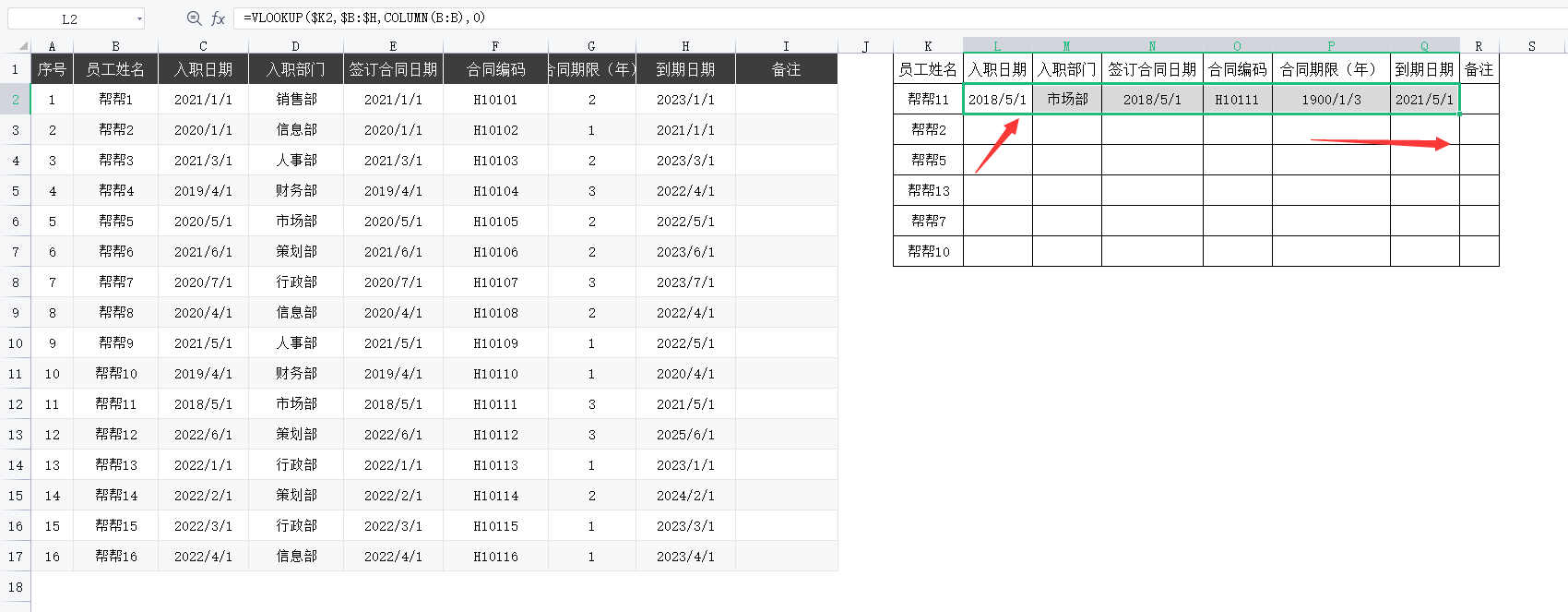The width and height of the screenshot is (1568, 612).
Task: Click the 策划部 cell in row 15
Action: 296,496
